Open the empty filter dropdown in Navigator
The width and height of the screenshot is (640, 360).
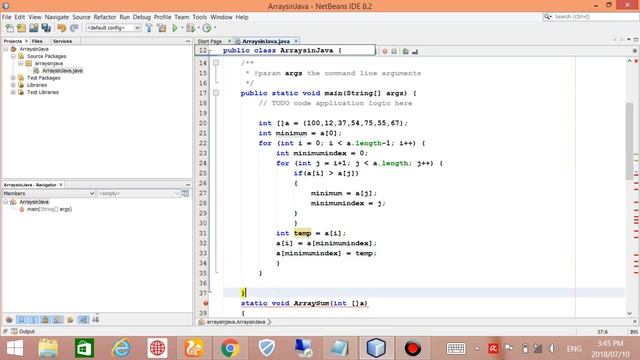(x=139, y=193)
